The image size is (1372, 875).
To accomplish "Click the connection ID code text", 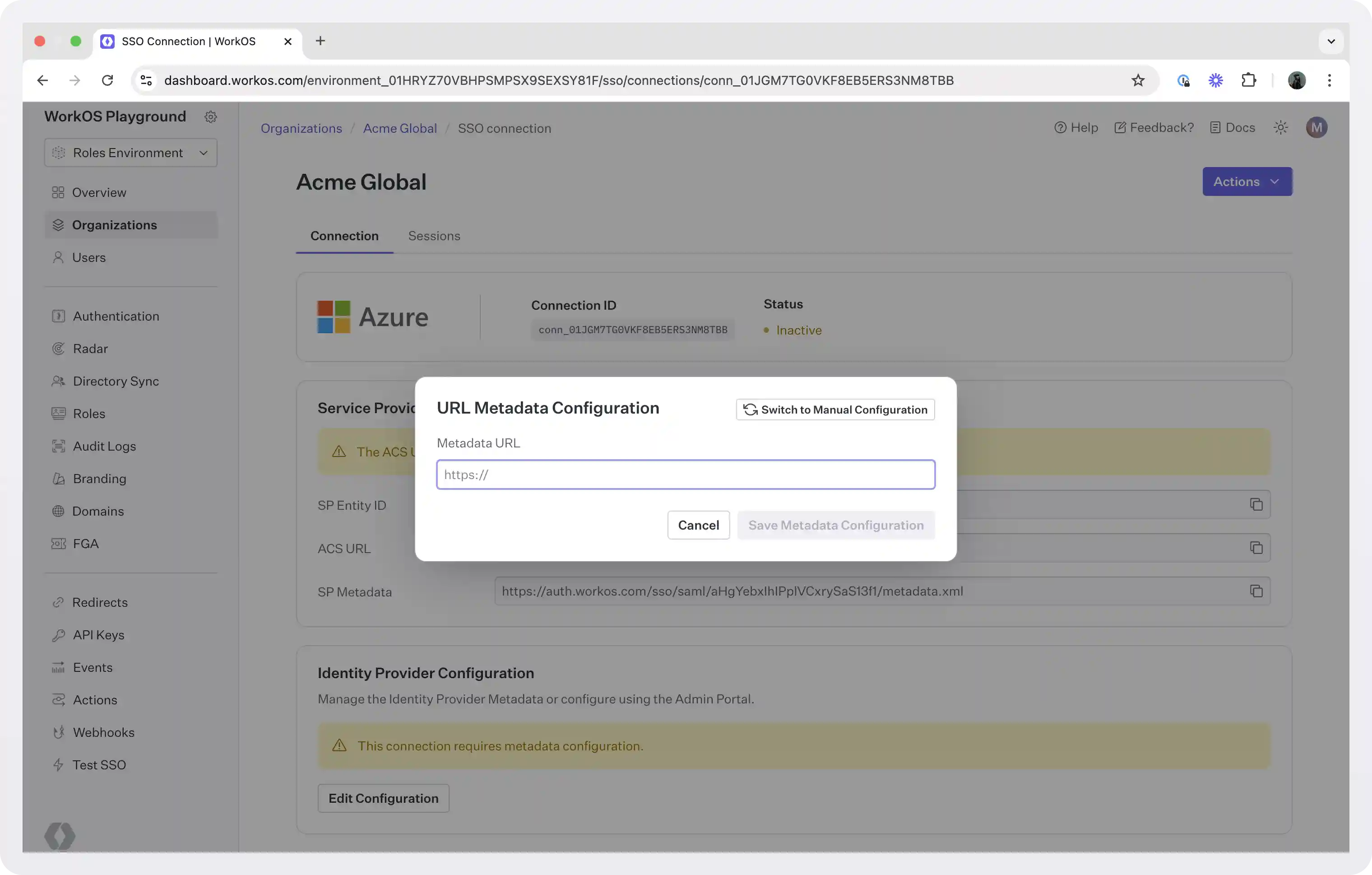I will tap(632, 330).
